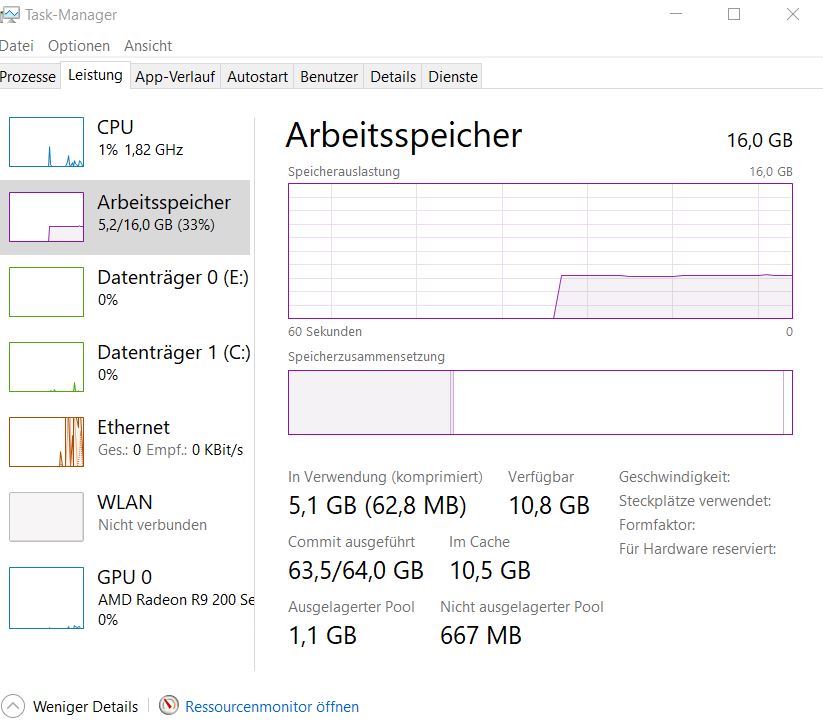
Task: Open the Ansicht menu
Action: [x=148, y=46]
